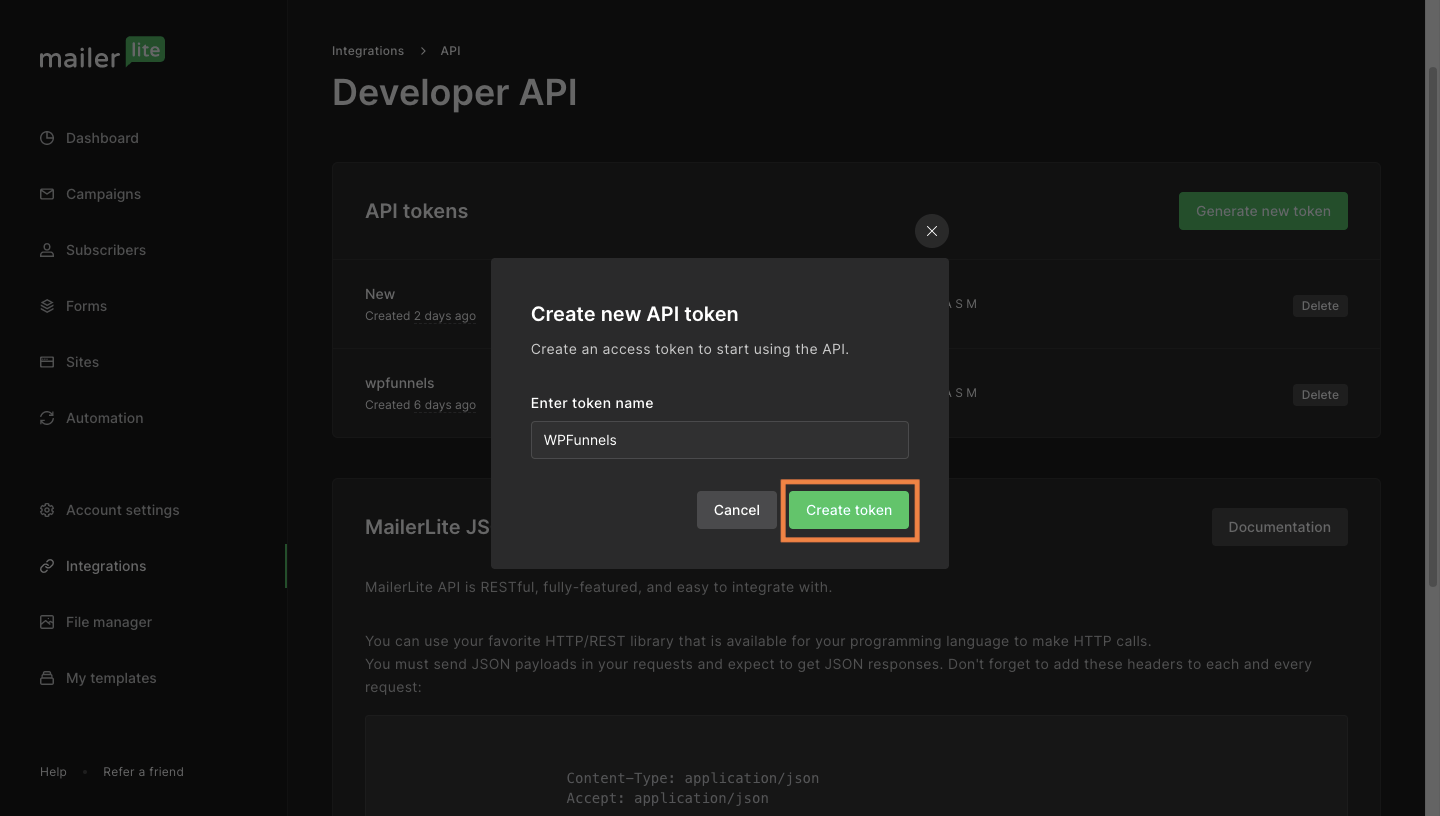Click the Sites card icon

click(x=47, y=362)
